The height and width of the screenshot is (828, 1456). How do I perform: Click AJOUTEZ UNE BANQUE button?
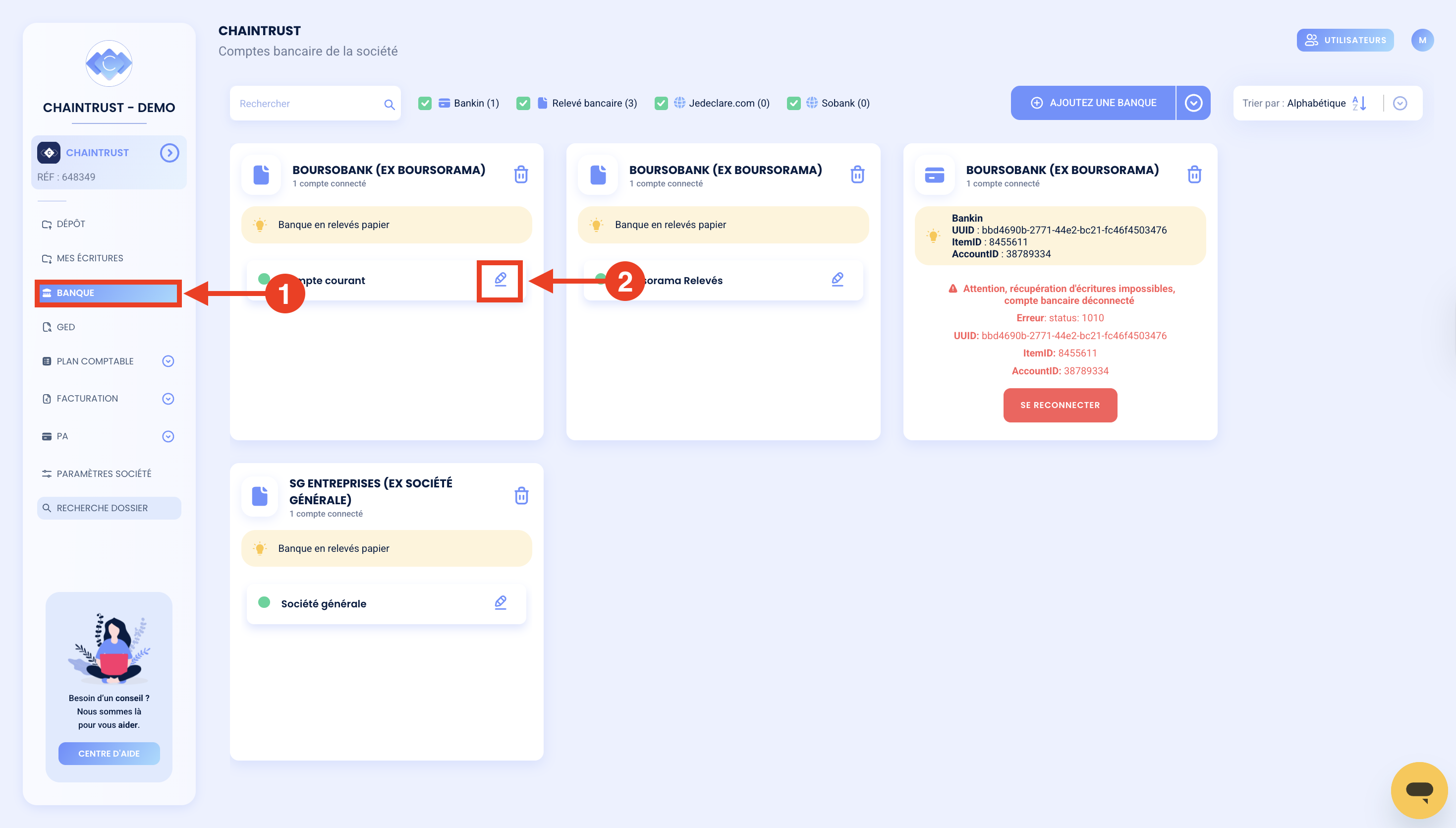pos(1093,103)
